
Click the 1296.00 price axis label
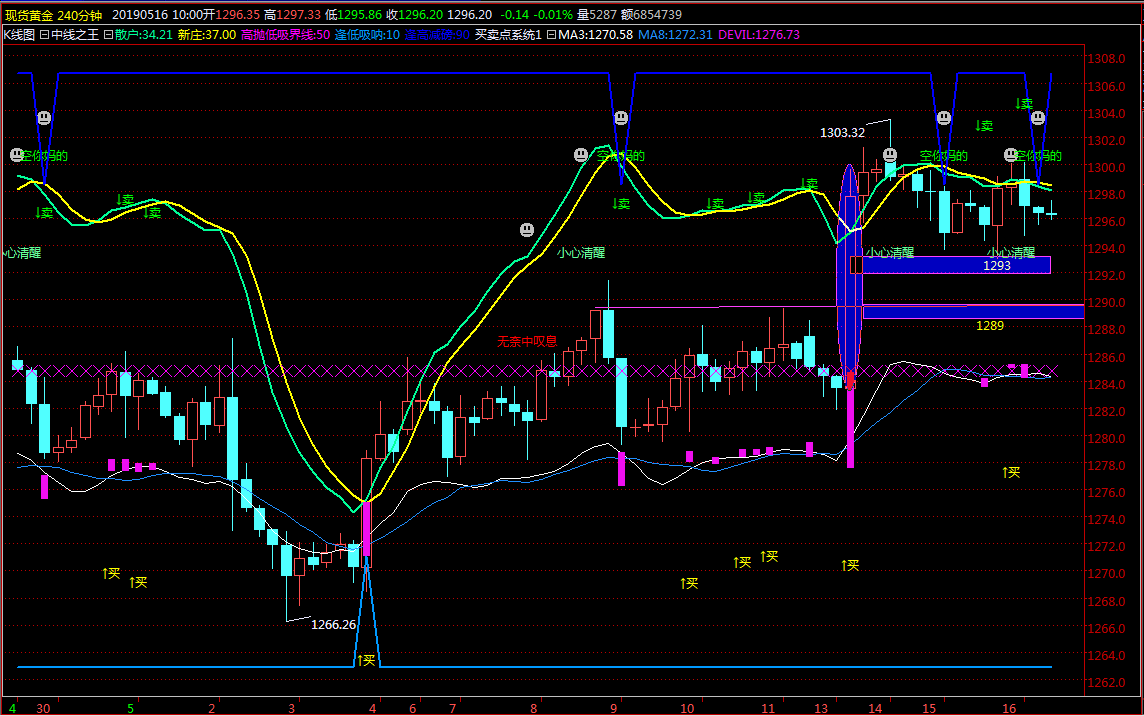1106,222
